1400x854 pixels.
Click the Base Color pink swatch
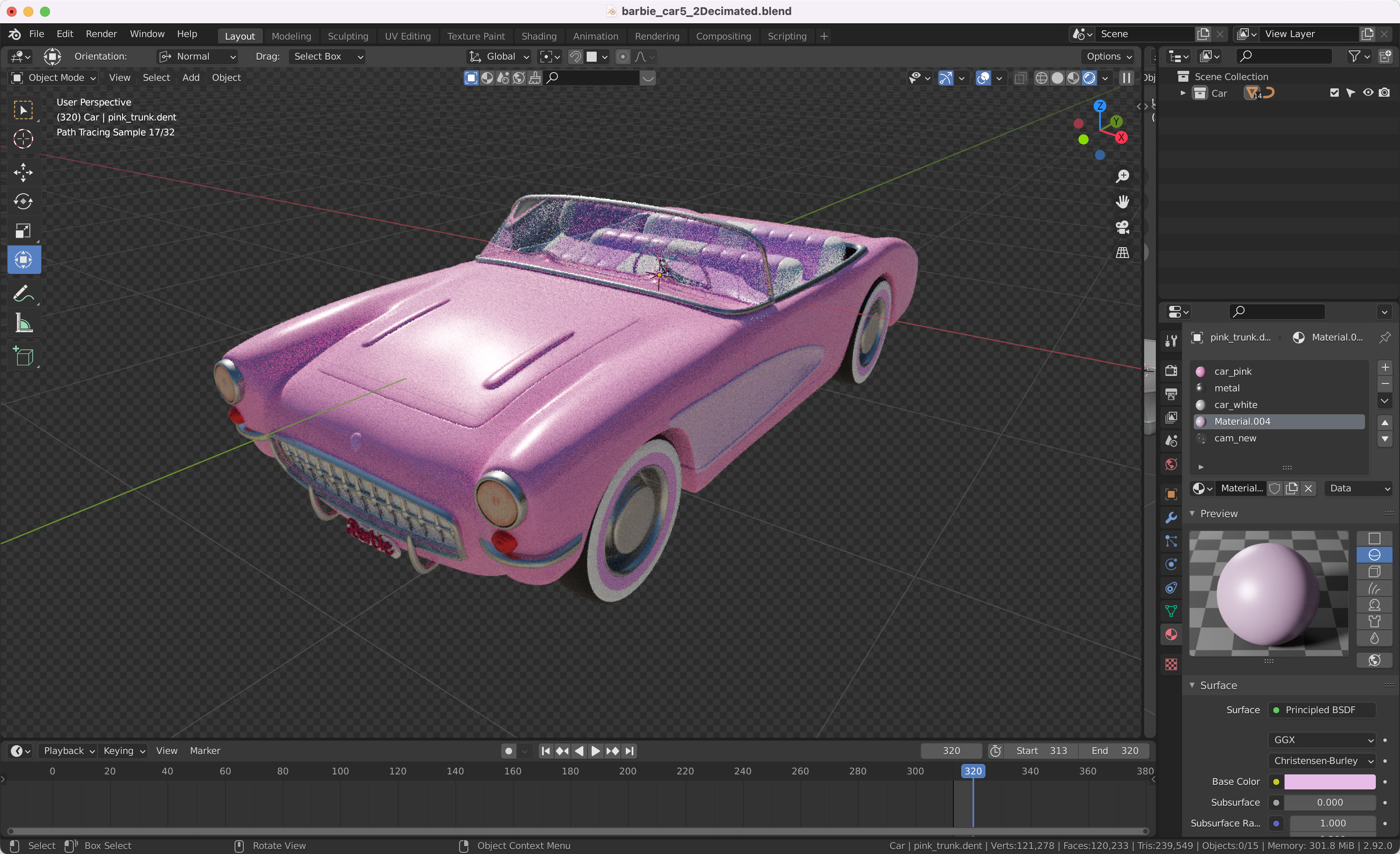click(x=1330, y=782)
